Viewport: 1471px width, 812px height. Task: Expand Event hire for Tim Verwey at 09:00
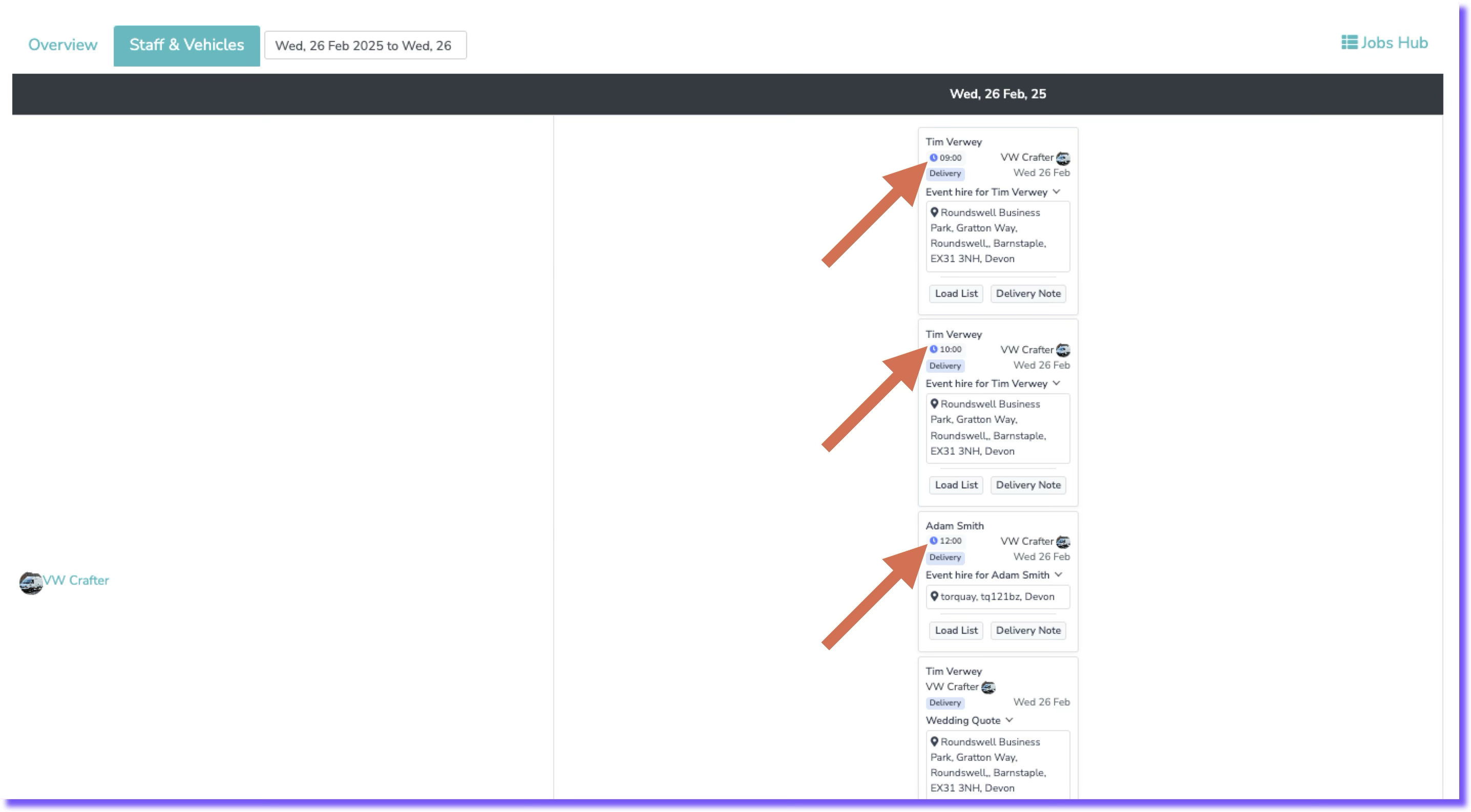coord(1057,191)
